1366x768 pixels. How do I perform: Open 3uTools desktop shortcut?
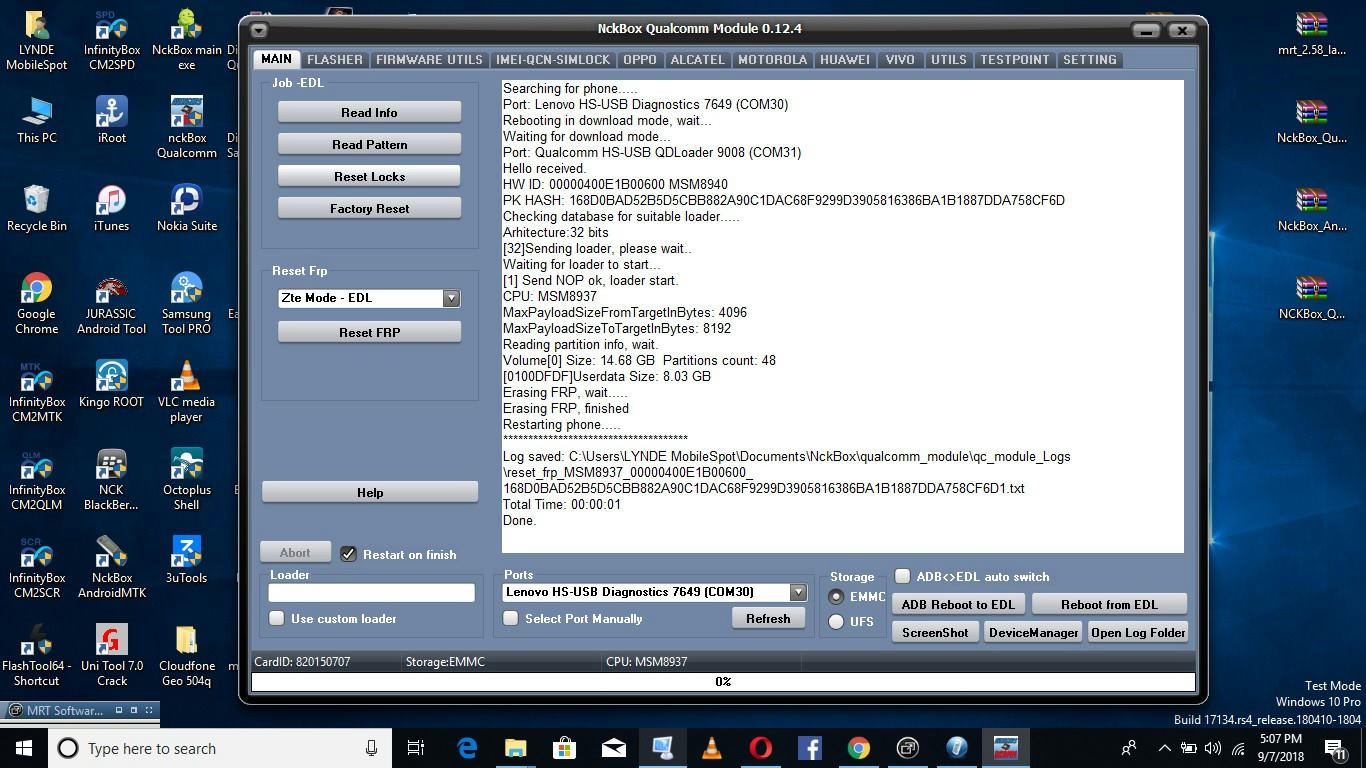[x=187, y=560]
